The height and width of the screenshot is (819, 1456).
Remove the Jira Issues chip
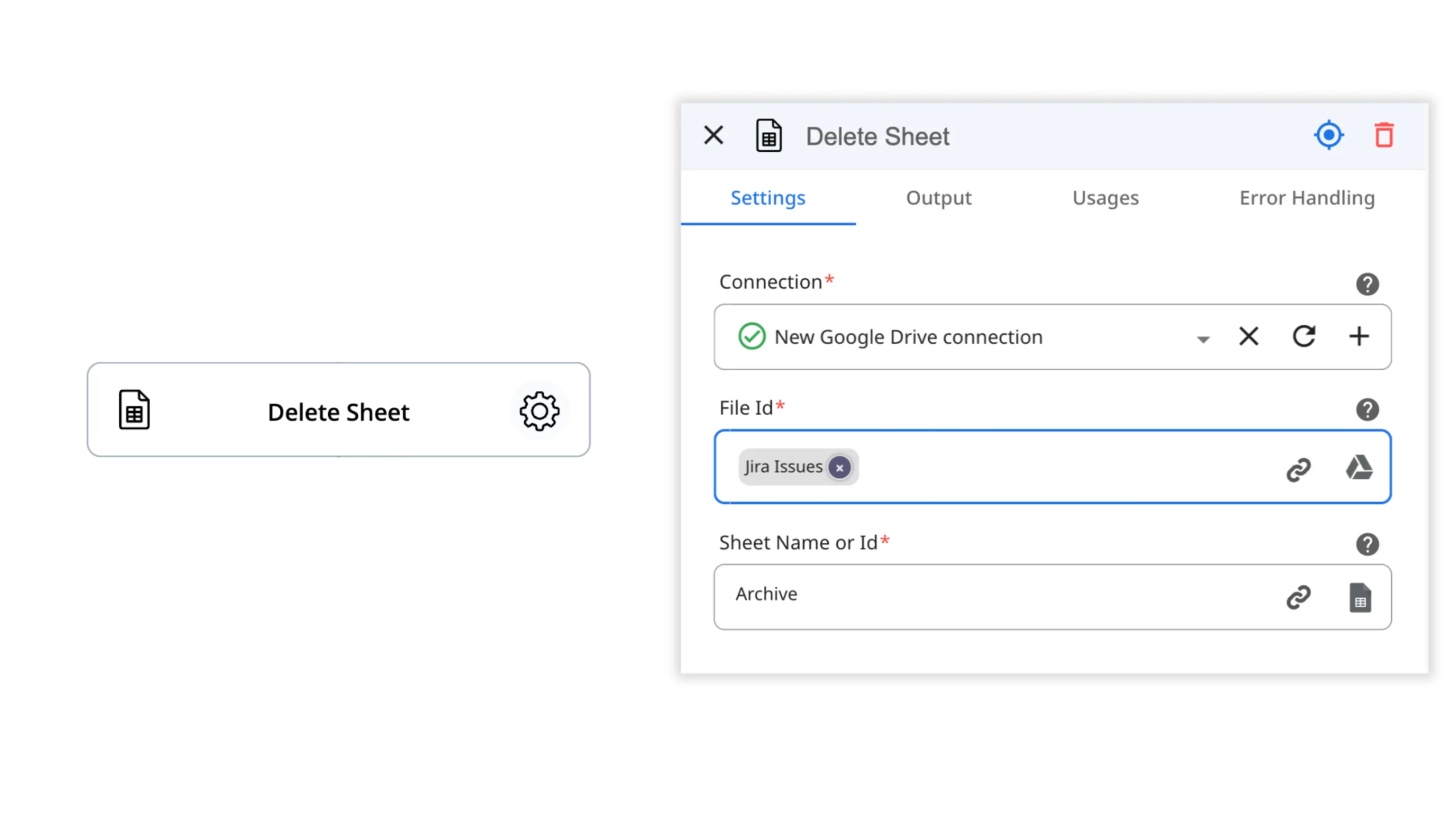(839, 468)
